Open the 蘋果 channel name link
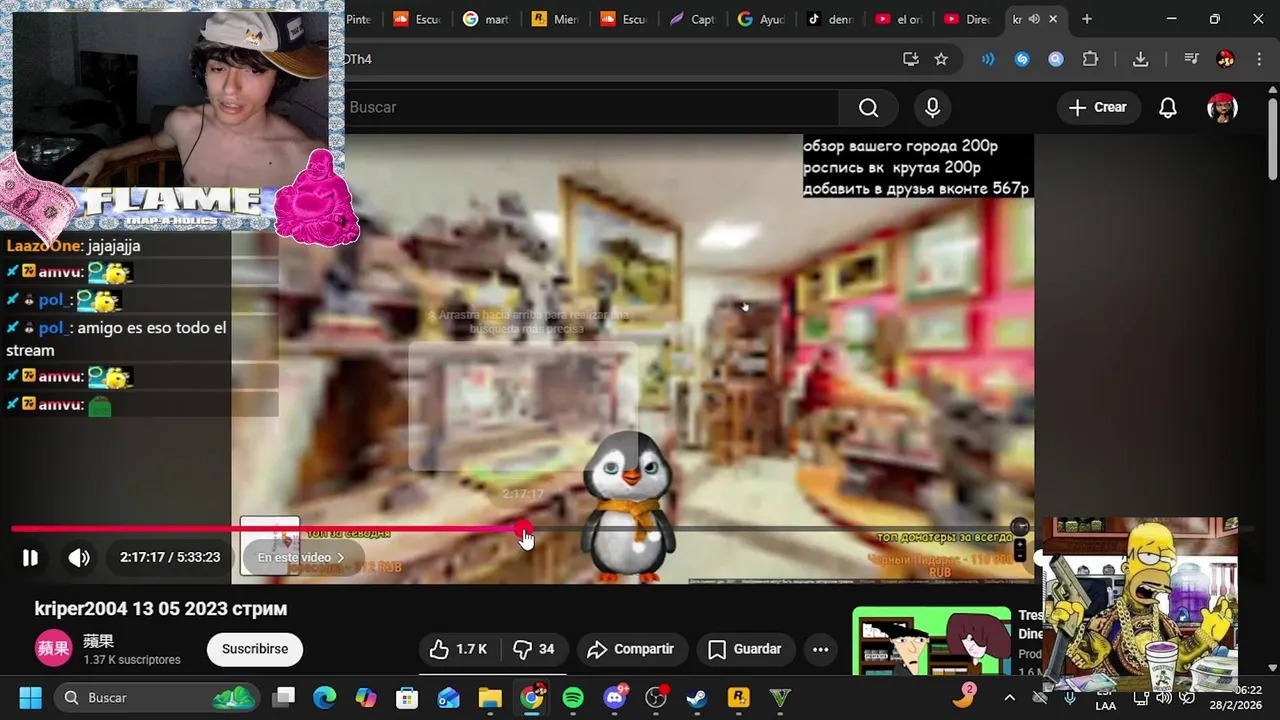This screenshot has width=1280, height=720. click(x=98, y=641)
